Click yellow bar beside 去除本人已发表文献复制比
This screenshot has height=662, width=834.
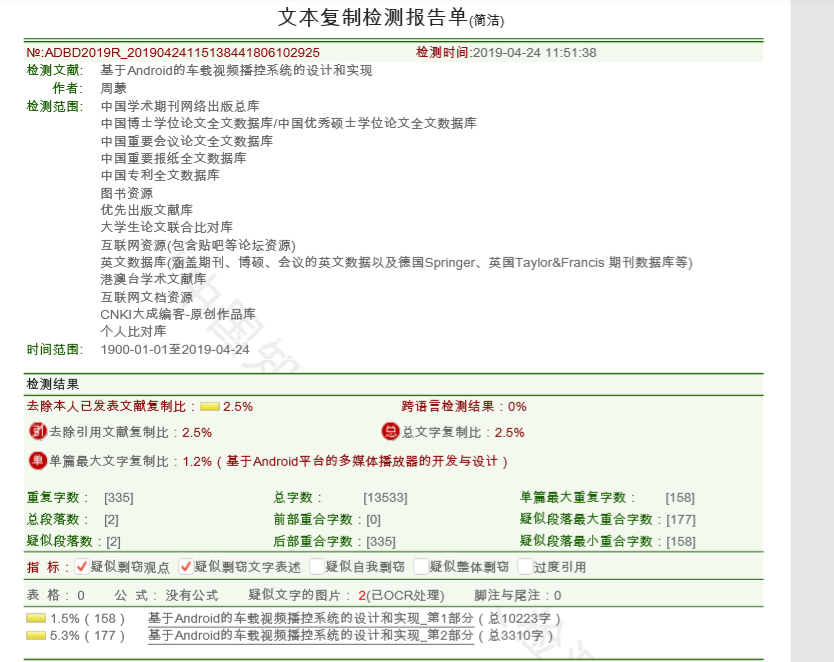[210, 407]
